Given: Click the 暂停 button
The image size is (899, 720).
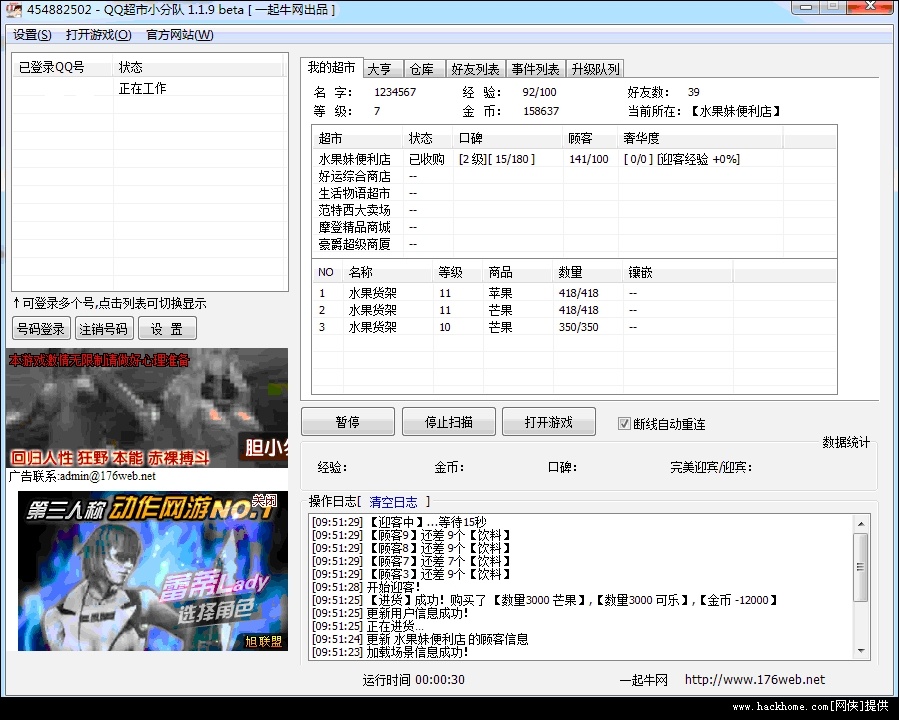Looking at the screenshot, I should 348,422.
